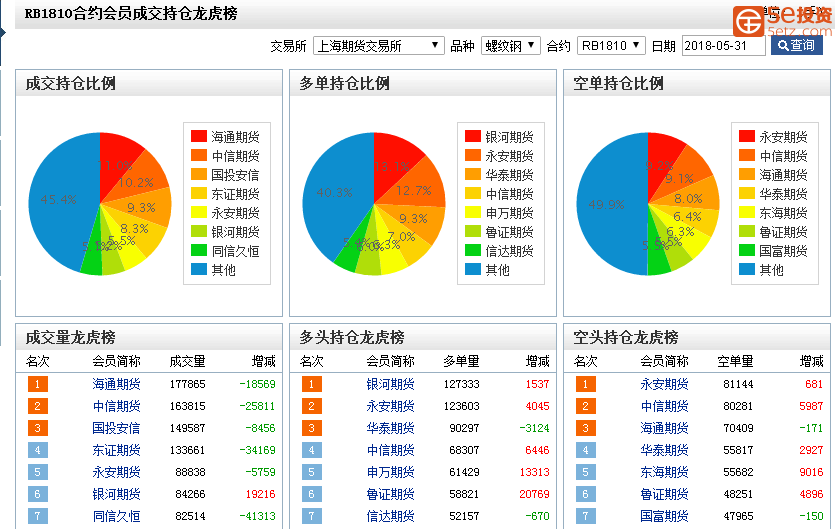
Task: Open 海通期货 link in 空头持仓龙虎榜
Action: tap(664, 428)
